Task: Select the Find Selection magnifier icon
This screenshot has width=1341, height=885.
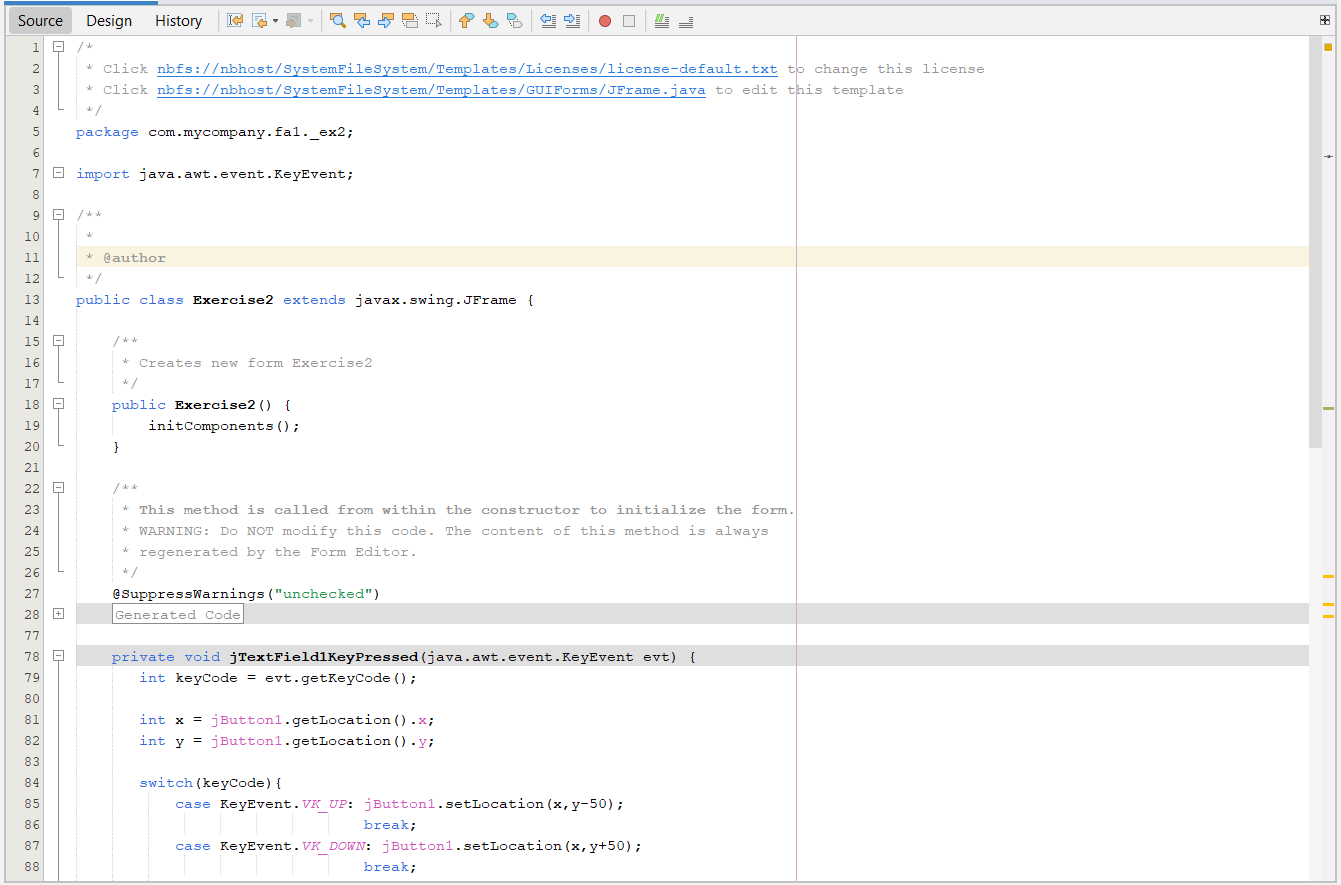Action: [x=338, y=20]
